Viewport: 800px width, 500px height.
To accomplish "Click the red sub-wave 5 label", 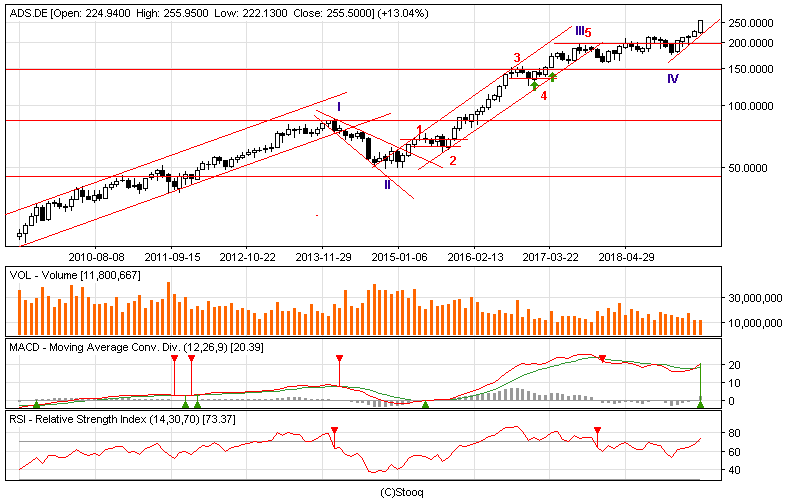I will click(588, 33).
